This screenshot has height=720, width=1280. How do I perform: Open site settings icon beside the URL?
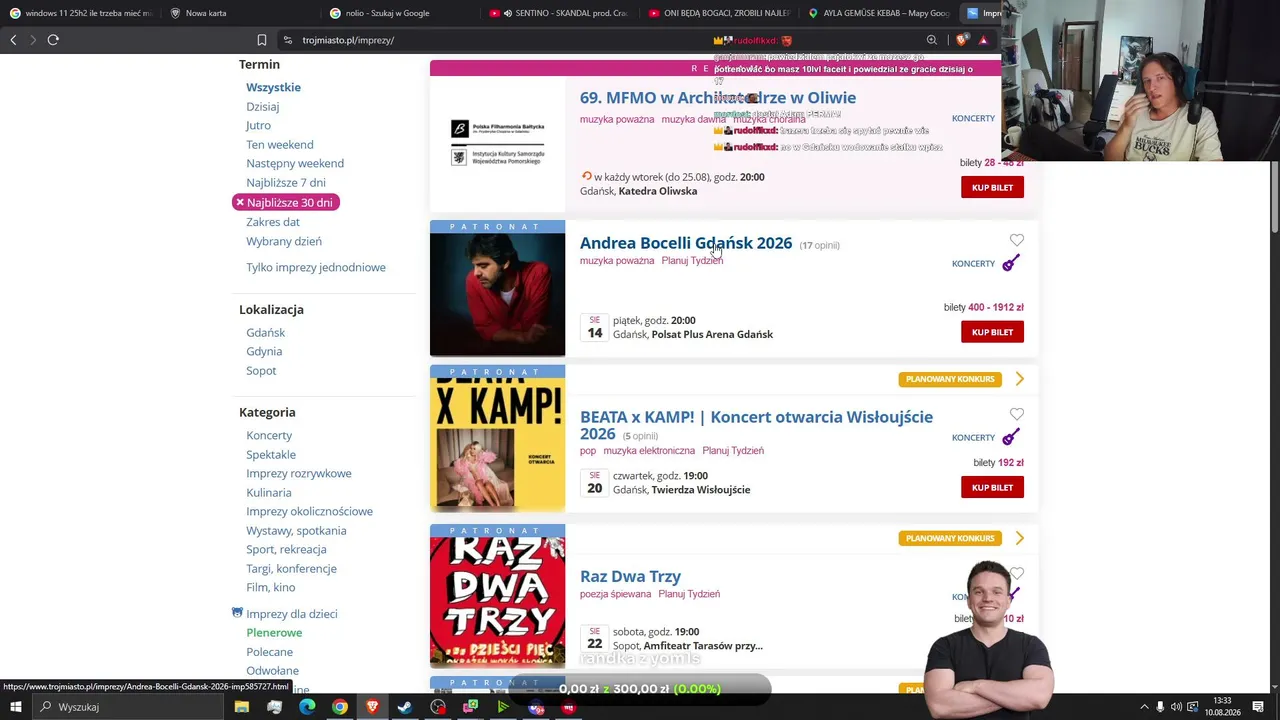[288, 40]
